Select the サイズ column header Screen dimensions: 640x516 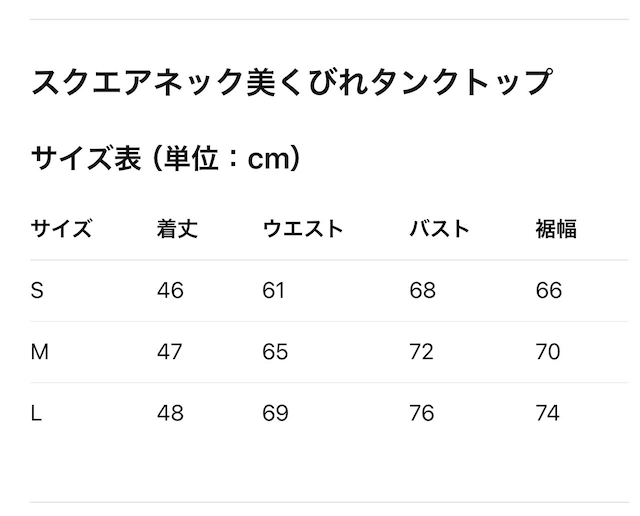61,229
